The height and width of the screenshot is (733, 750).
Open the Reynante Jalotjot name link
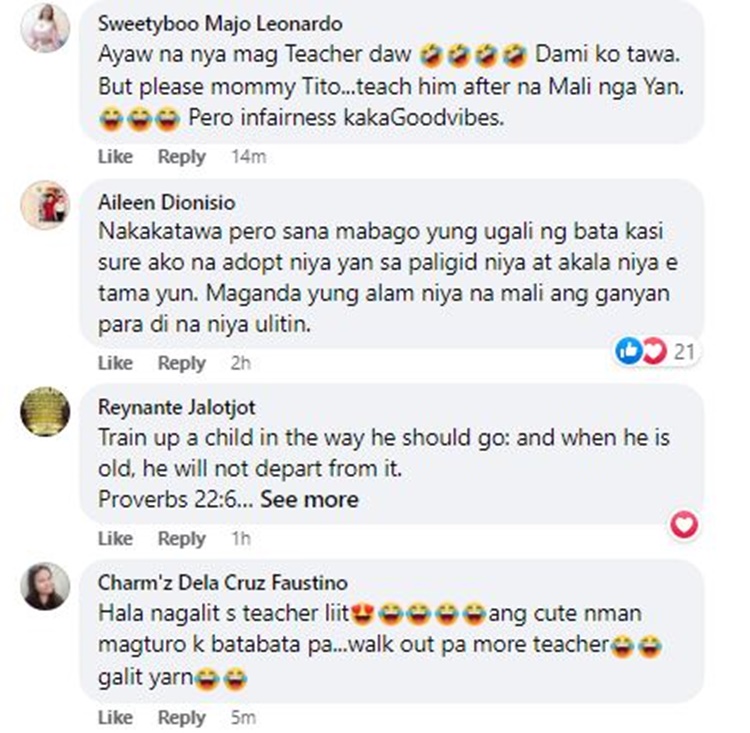click(176, 407)
